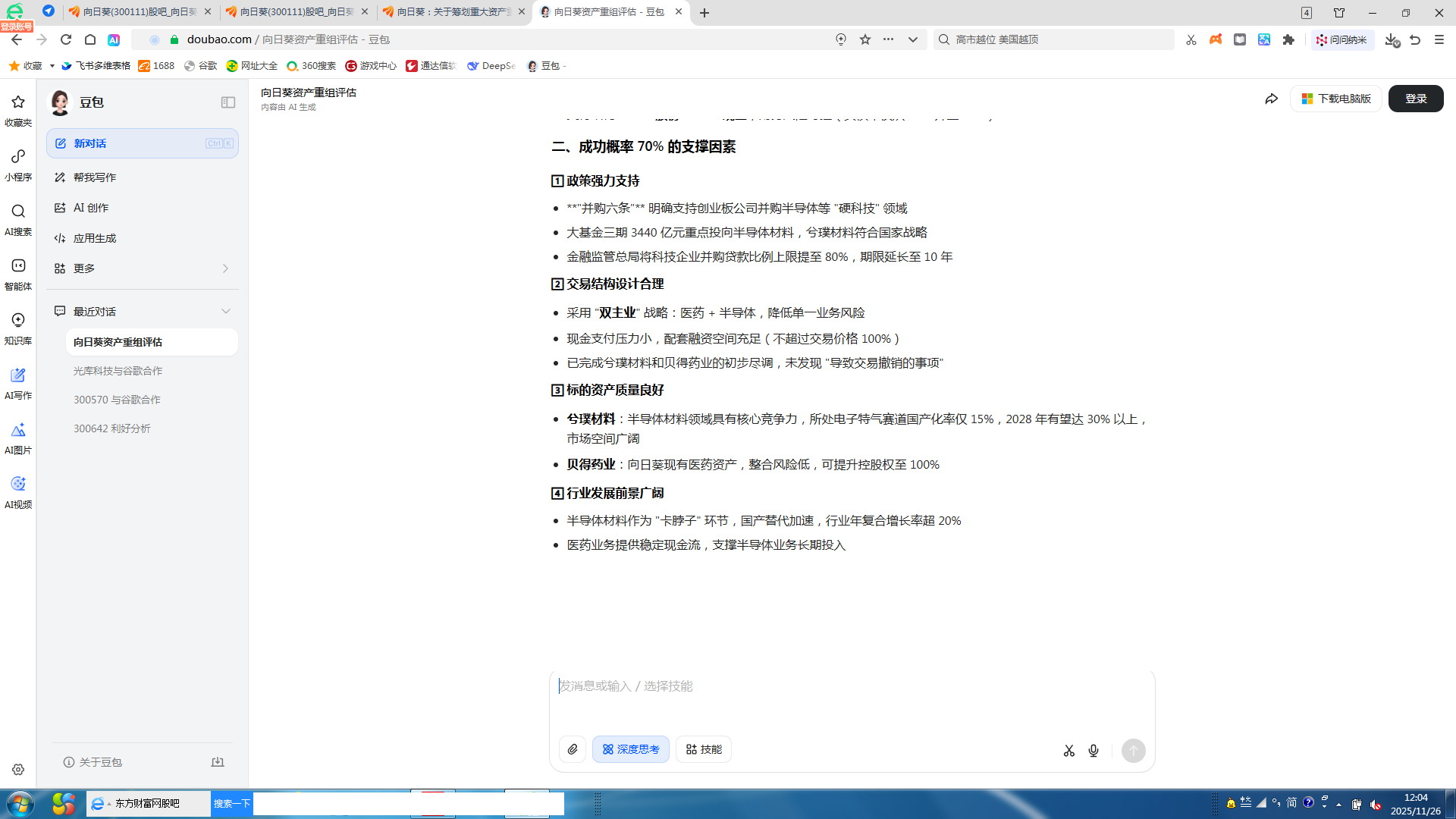Click the attachment paperclip icon

(x=573, y=749)
